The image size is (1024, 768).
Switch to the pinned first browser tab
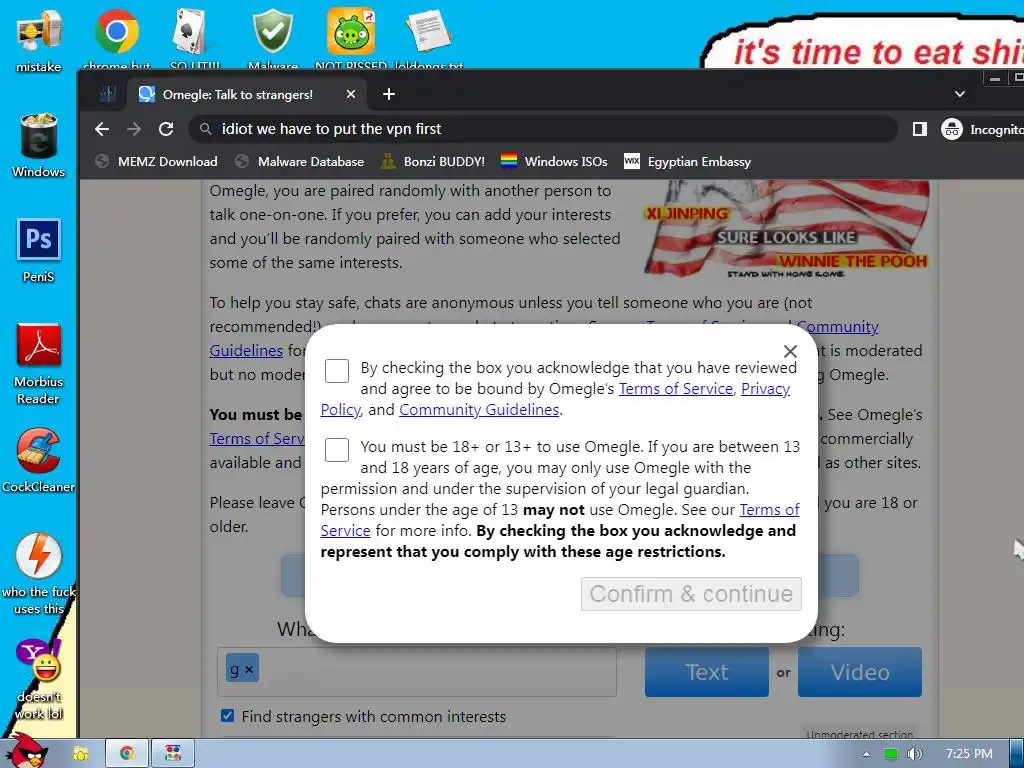(108, 94)
